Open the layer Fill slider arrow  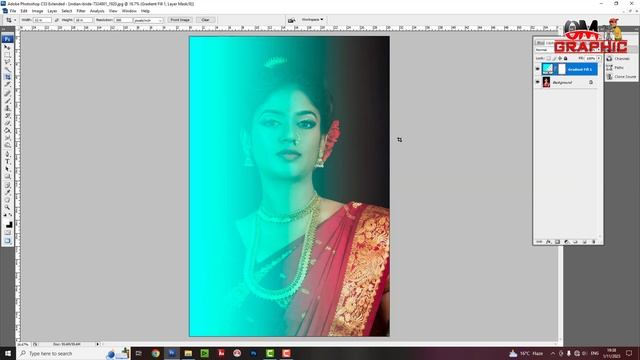pyautogui.click(x=599, y=58)
